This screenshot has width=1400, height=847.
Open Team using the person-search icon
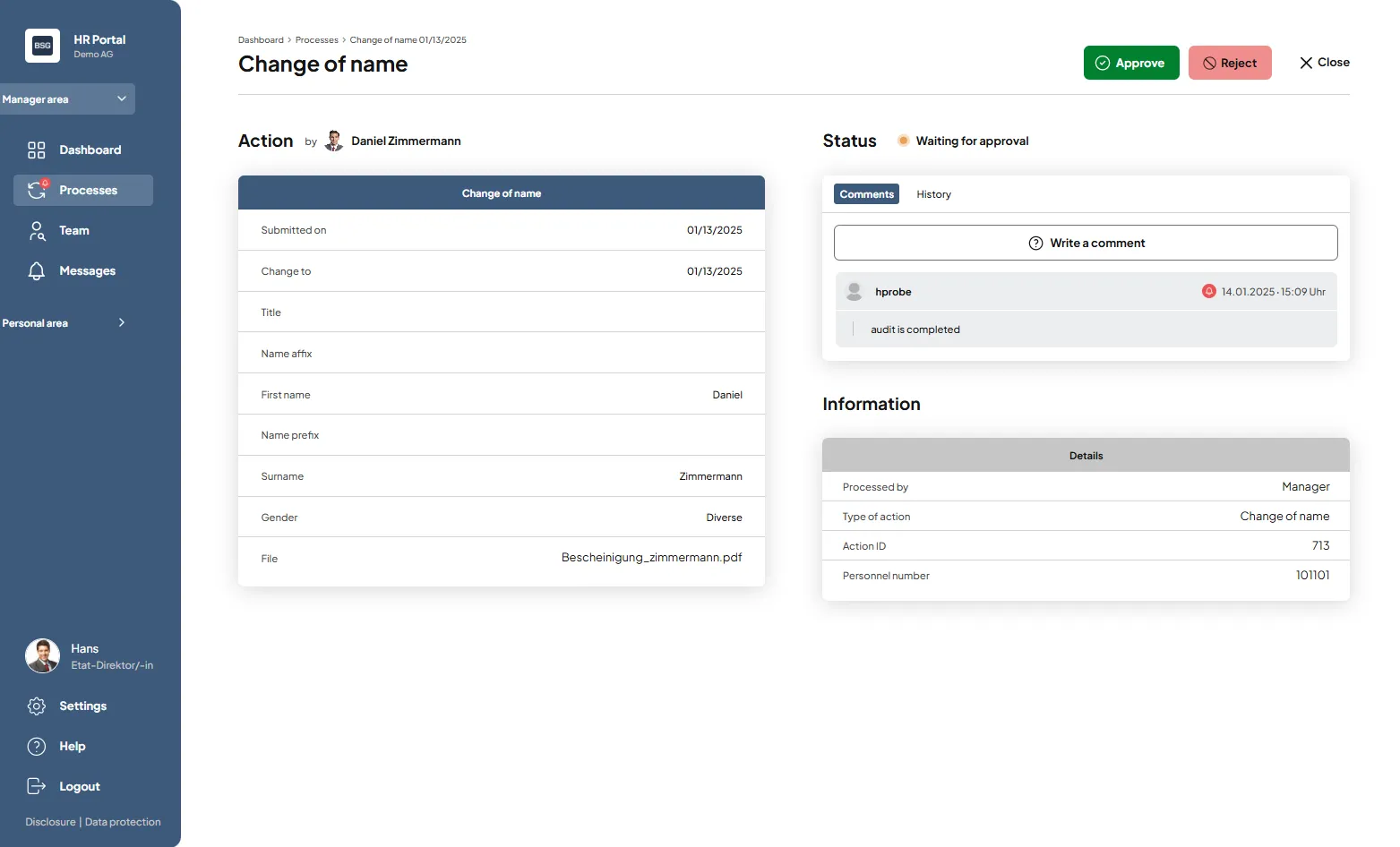(37, 231)
